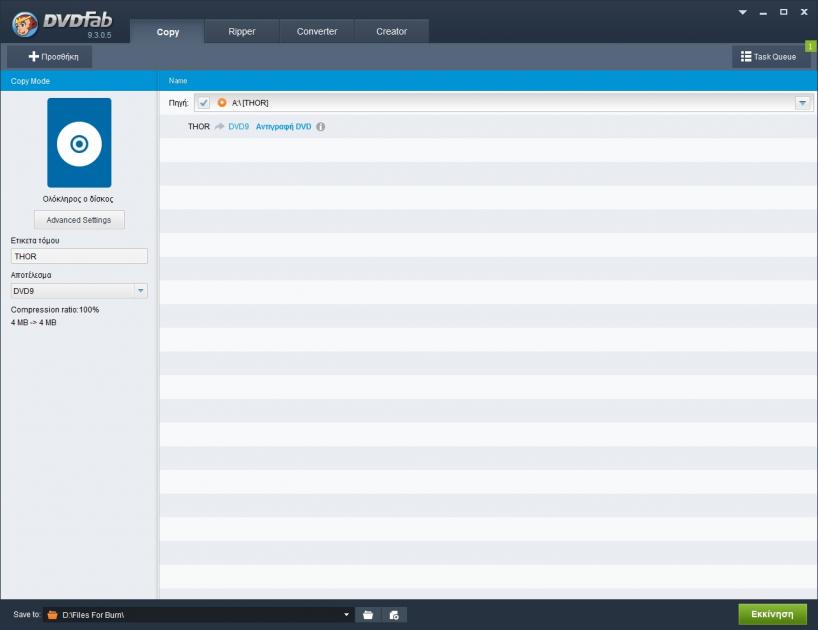The image size is (818, 630).
Task: Click the Copy Mode header
Action: click(x=30, y=81)
